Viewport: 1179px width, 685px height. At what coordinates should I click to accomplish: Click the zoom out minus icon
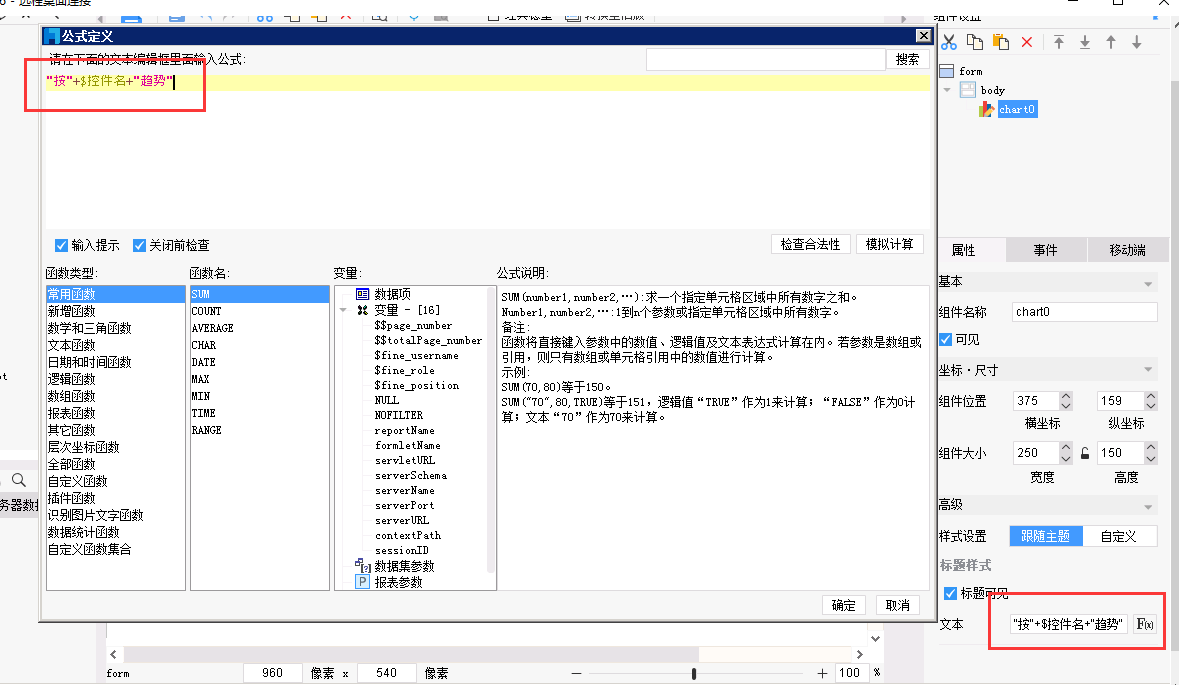point(577,674)
